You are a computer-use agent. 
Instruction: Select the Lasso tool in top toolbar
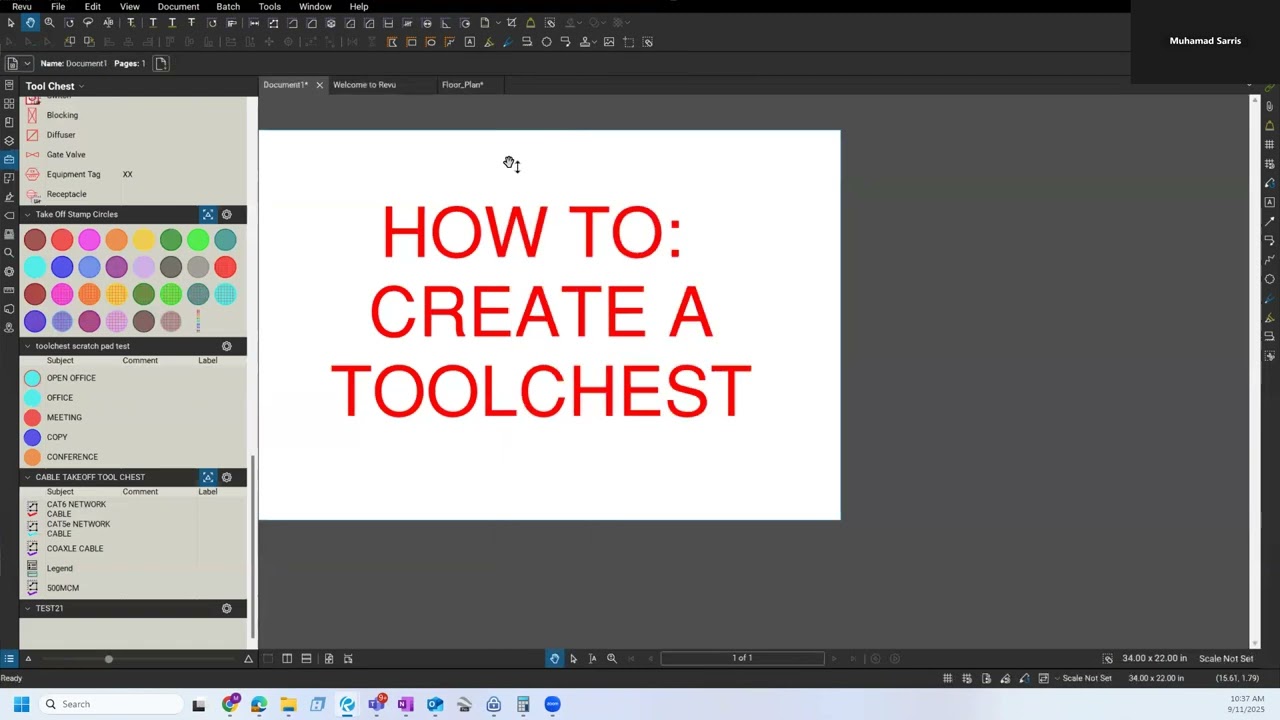(88, 22)
